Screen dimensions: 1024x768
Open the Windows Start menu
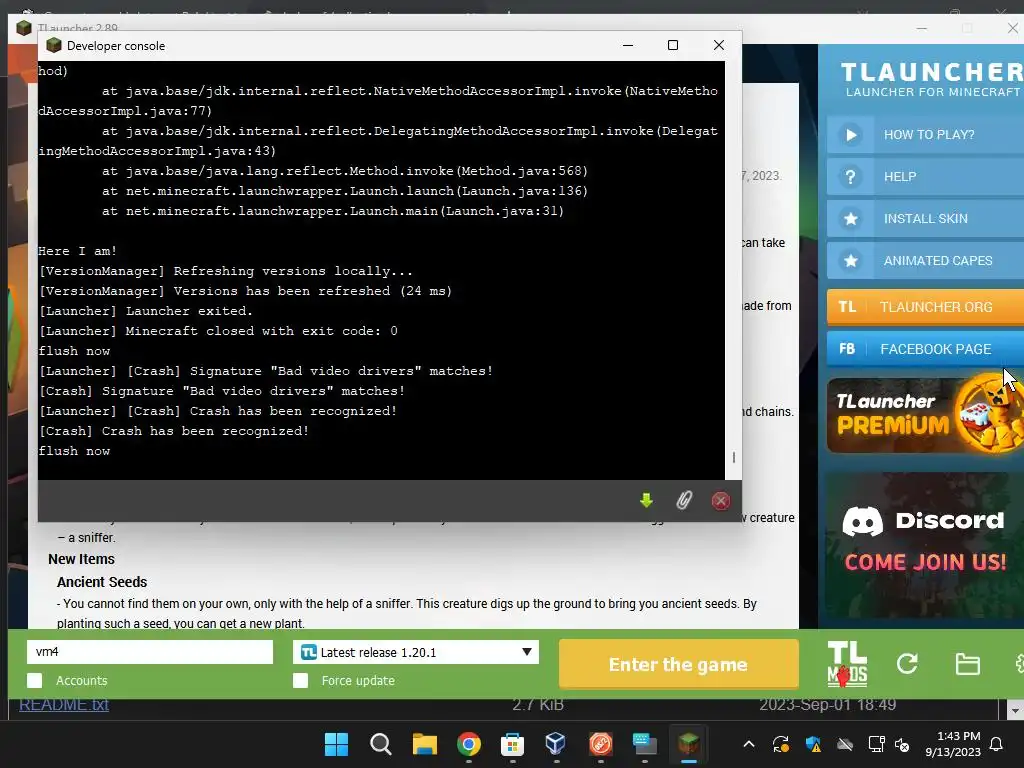click(336, 744)
